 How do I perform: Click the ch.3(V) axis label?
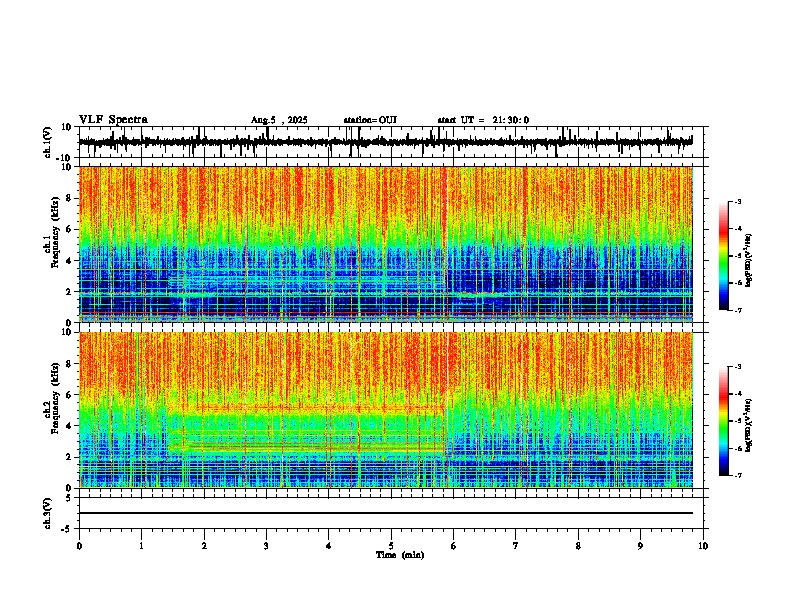point(47,513)
